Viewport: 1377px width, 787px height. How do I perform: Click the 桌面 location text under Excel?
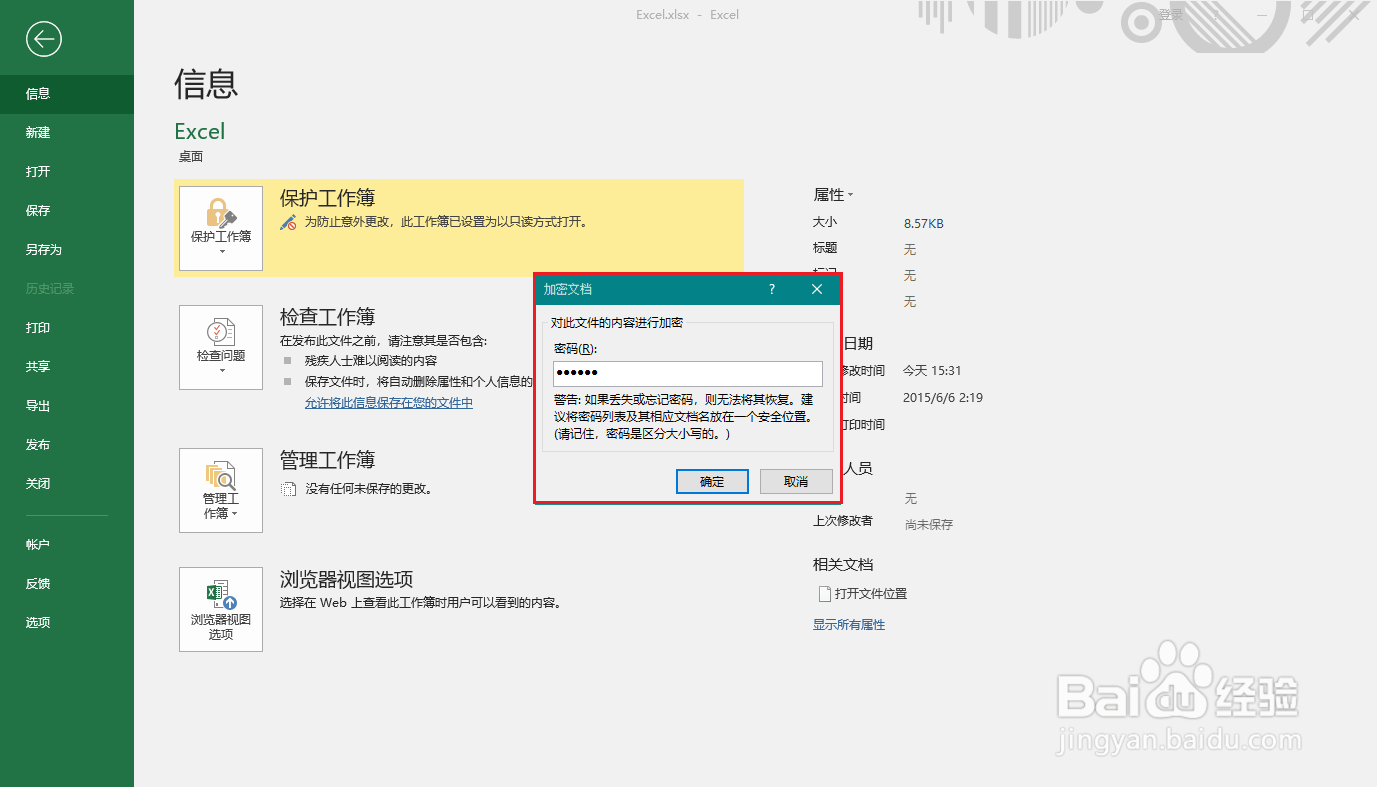tap(191, 157)
